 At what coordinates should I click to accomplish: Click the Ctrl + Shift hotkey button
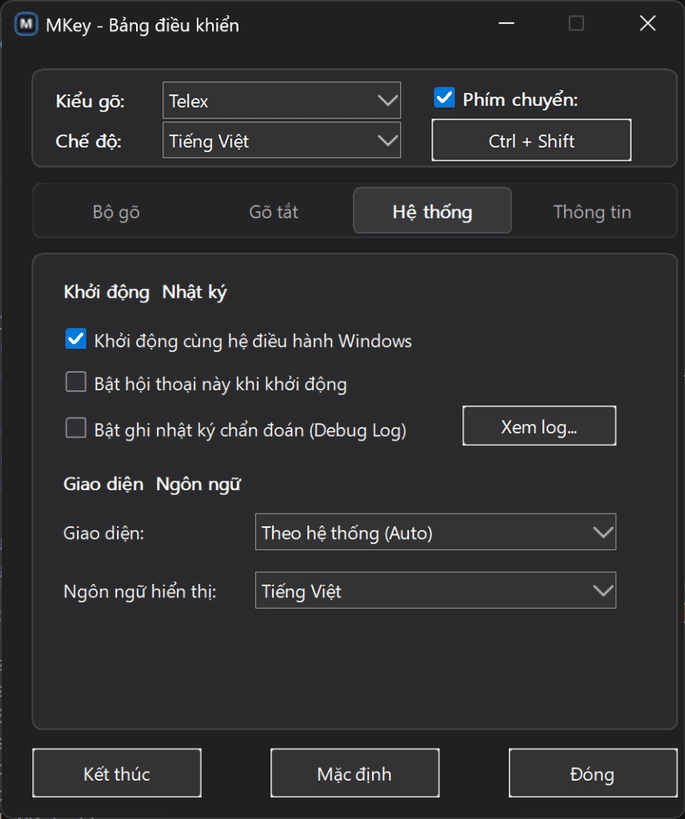pos(531,140)
